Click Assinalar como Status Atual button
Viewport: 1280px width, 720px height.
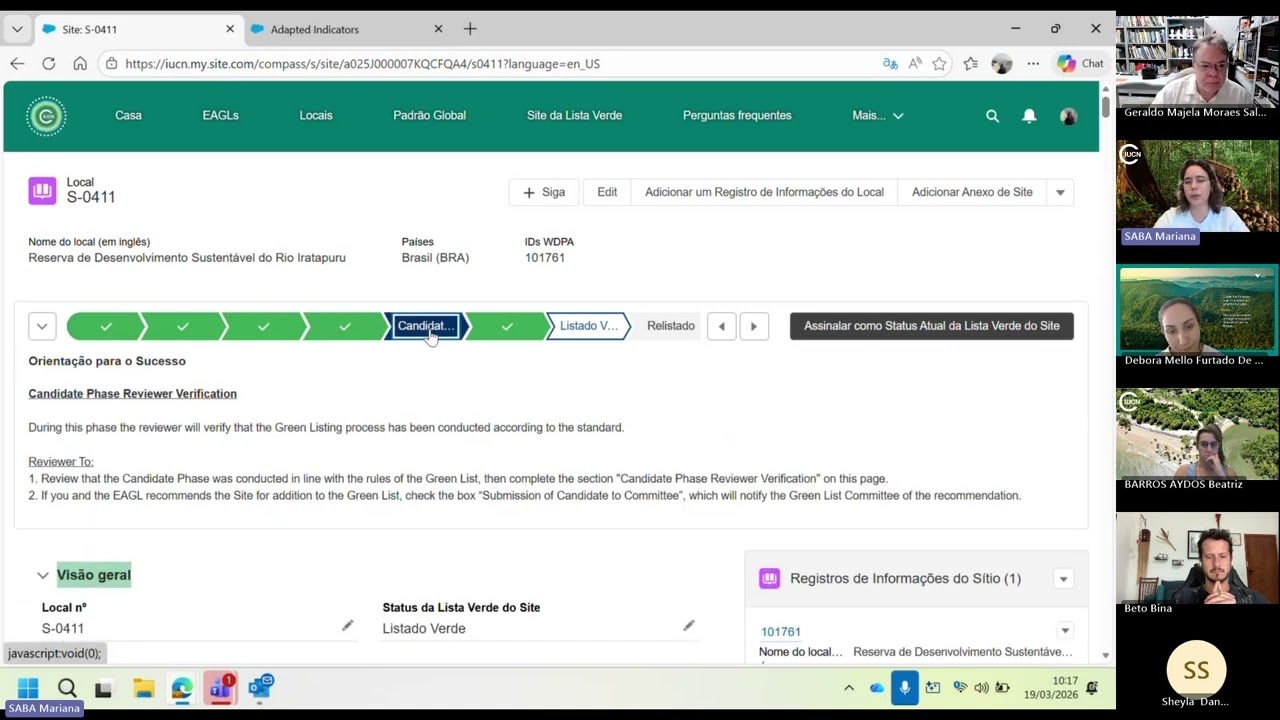[x=932, y=326]
